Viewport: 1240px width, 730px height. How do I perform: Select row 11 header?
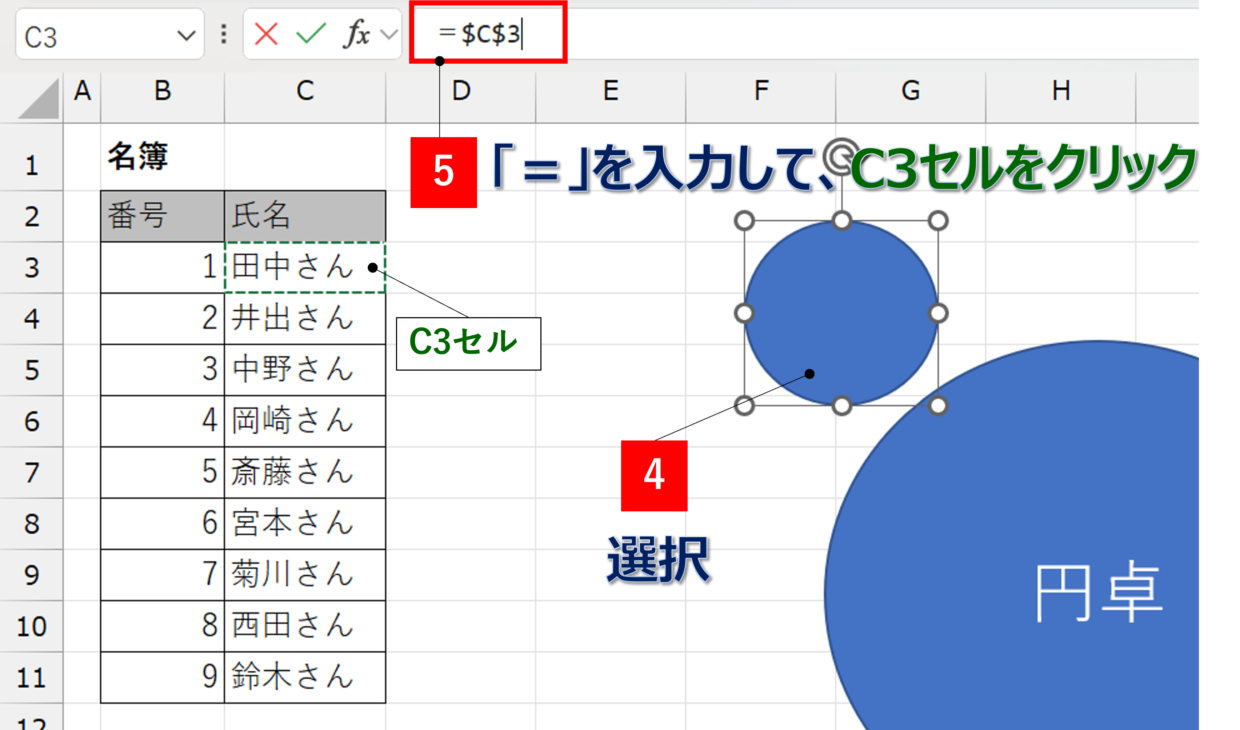32,677
